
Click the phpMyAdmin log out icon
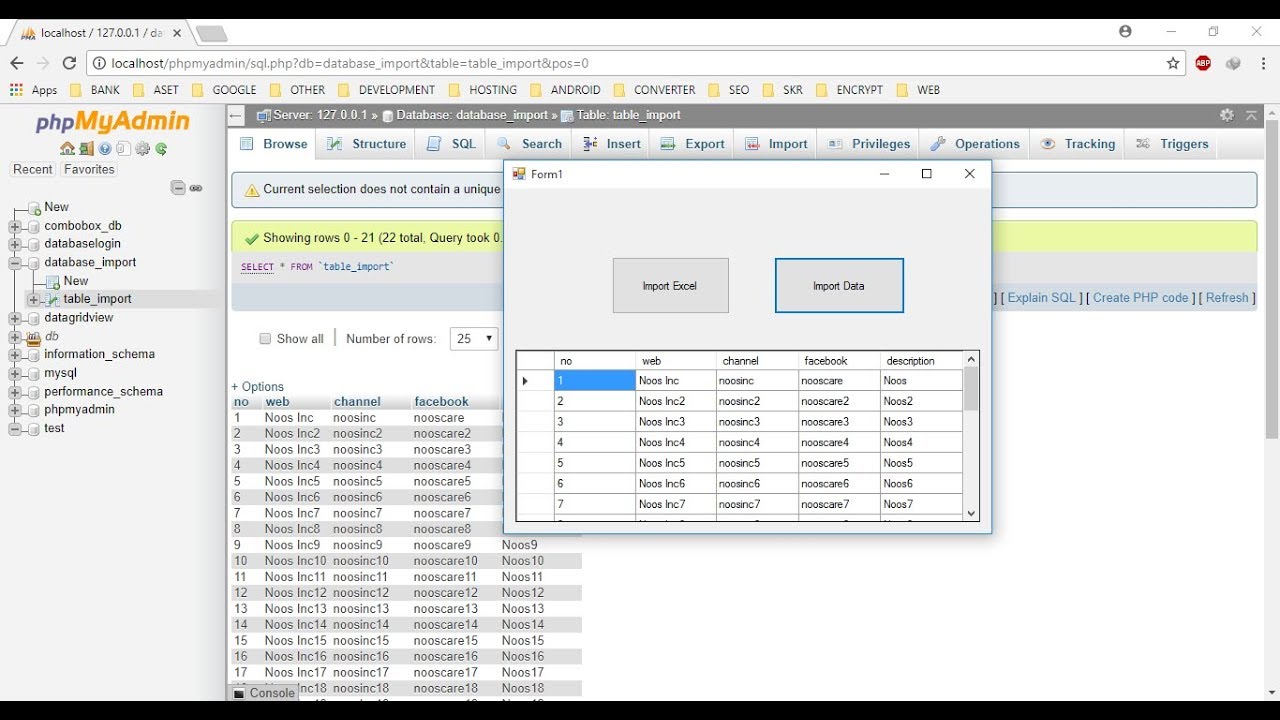point(86,149)
